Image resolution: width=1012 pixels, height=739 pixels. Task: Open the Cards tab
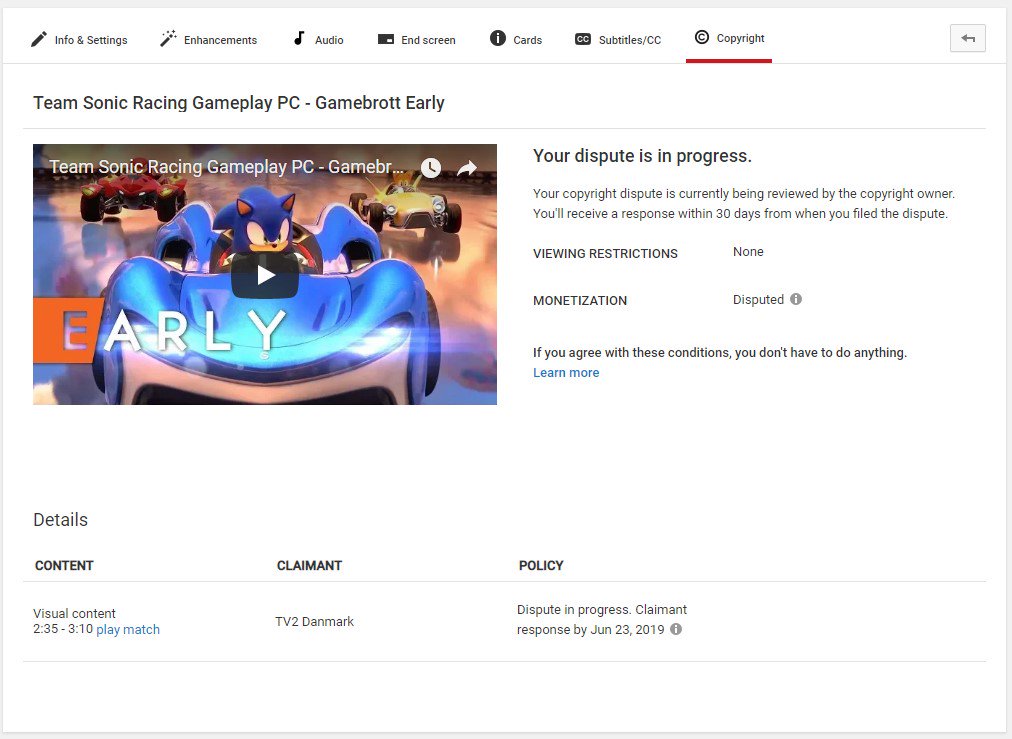[x=516, y=39]
